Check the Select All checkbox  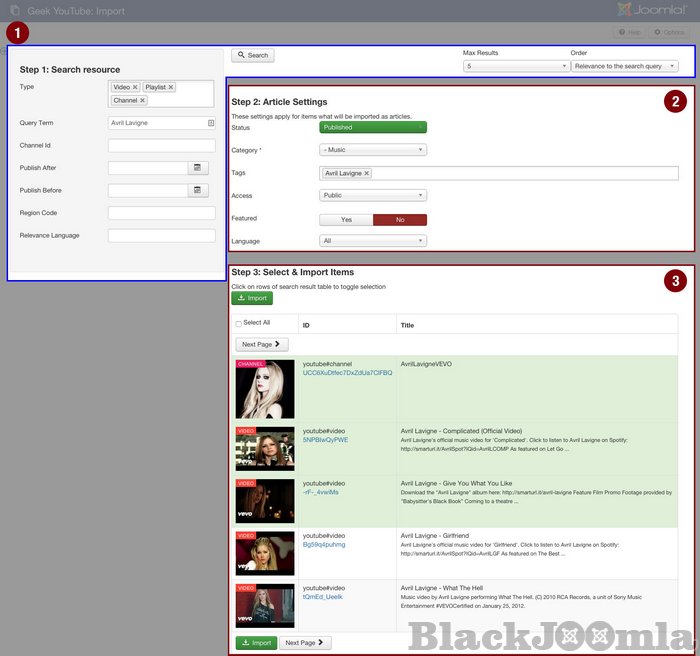pyautogui.click(x=238, y=323)
